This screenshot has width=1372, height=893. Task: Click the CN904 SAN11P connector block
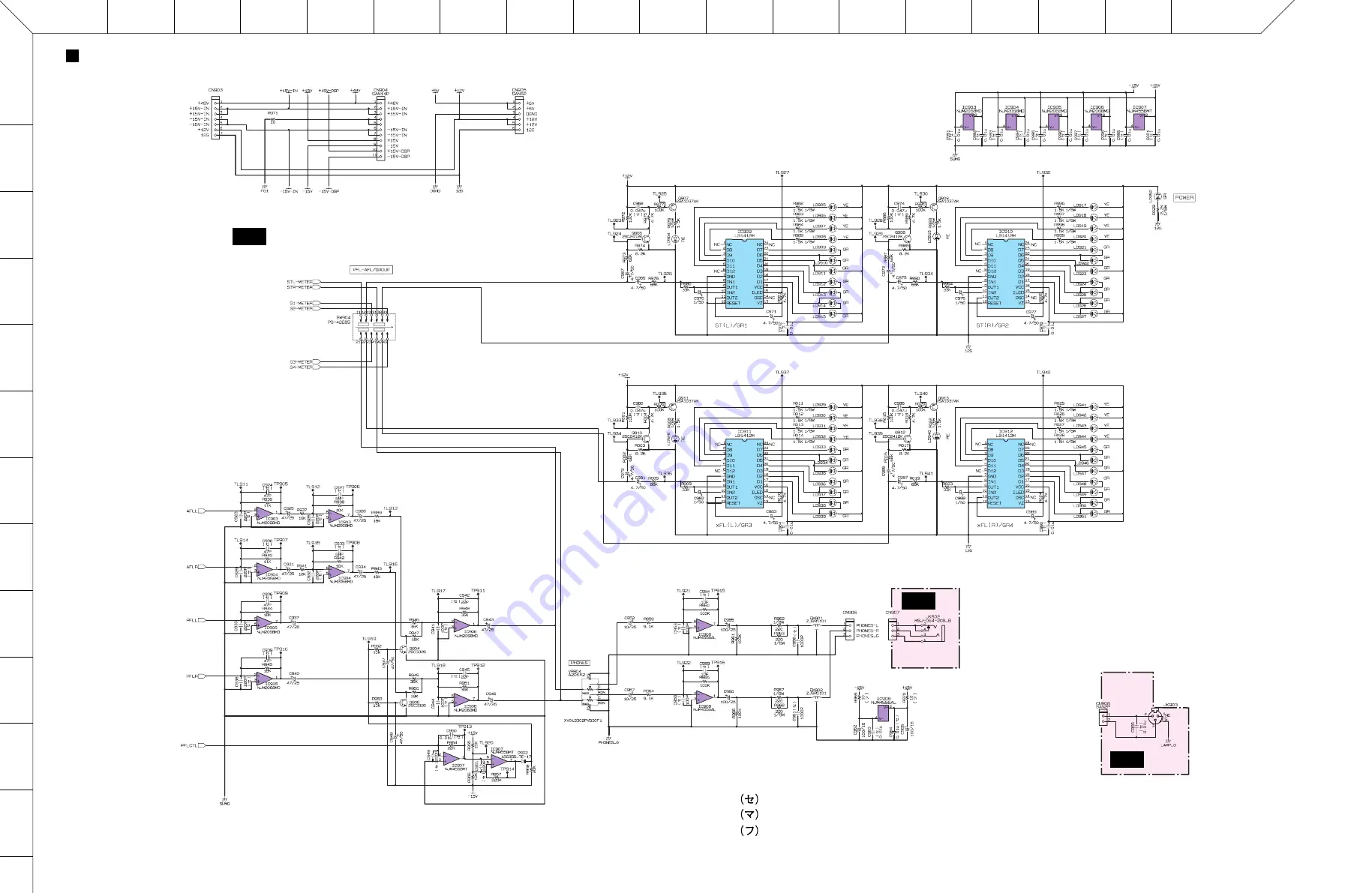coord(380,129)
